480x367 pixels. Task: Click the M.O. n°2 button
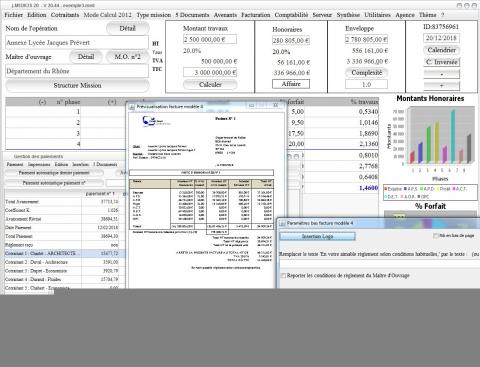click(127, 57)
